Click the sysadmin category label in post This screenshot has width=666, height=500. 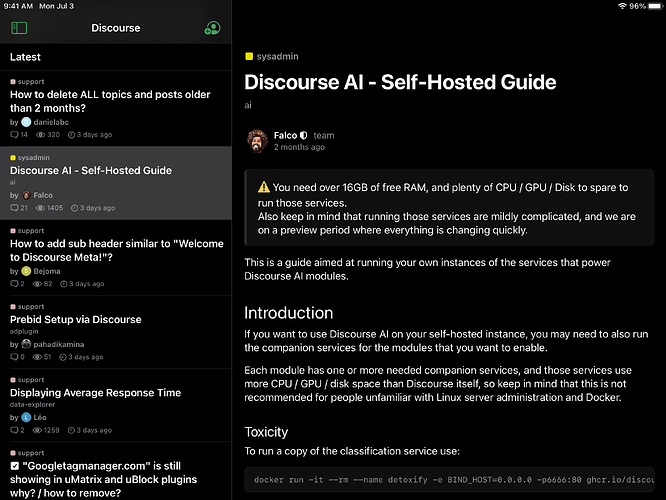(x=277, y=56)
